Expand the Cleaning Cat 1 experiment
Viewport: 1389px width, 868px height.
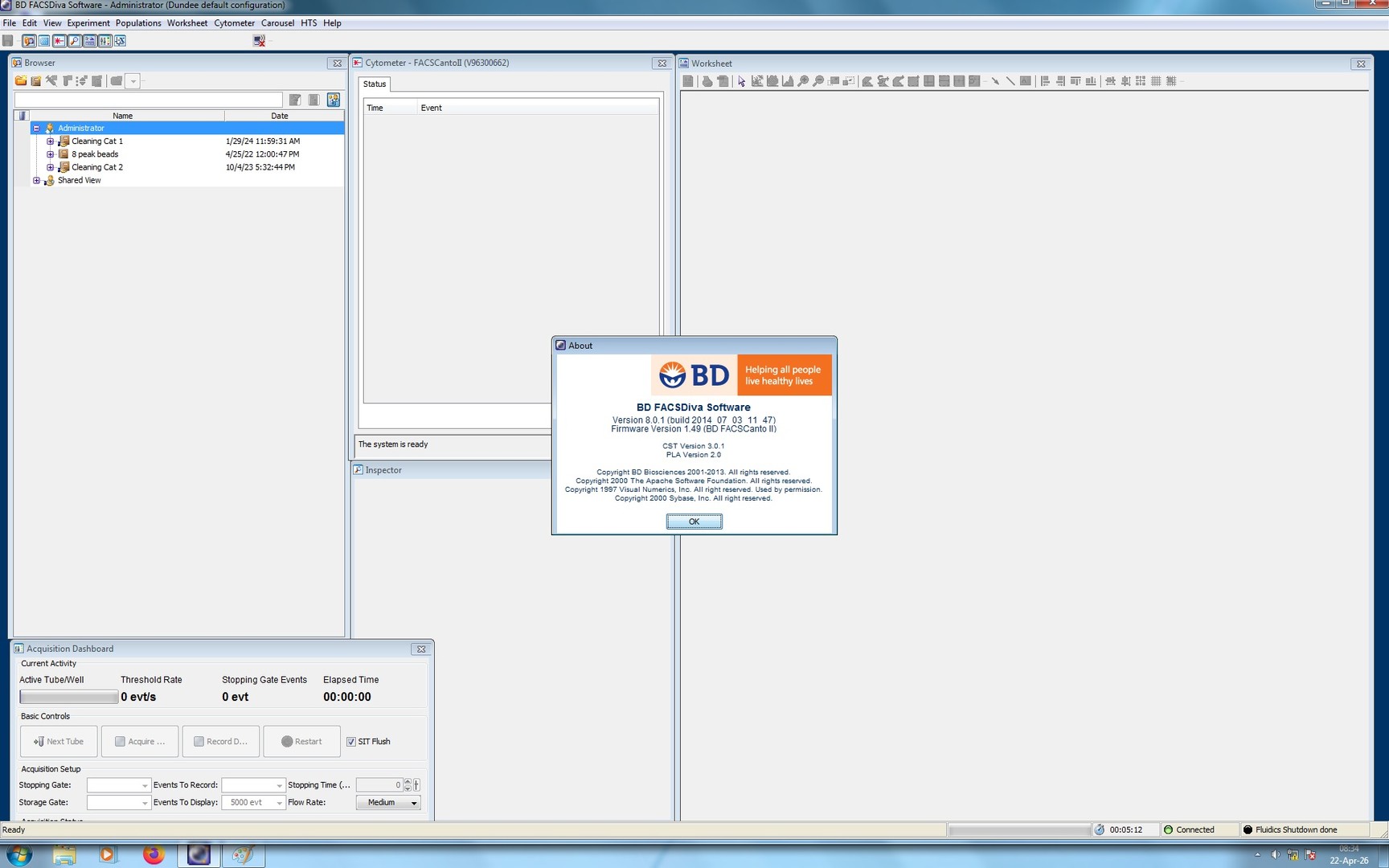50,141
